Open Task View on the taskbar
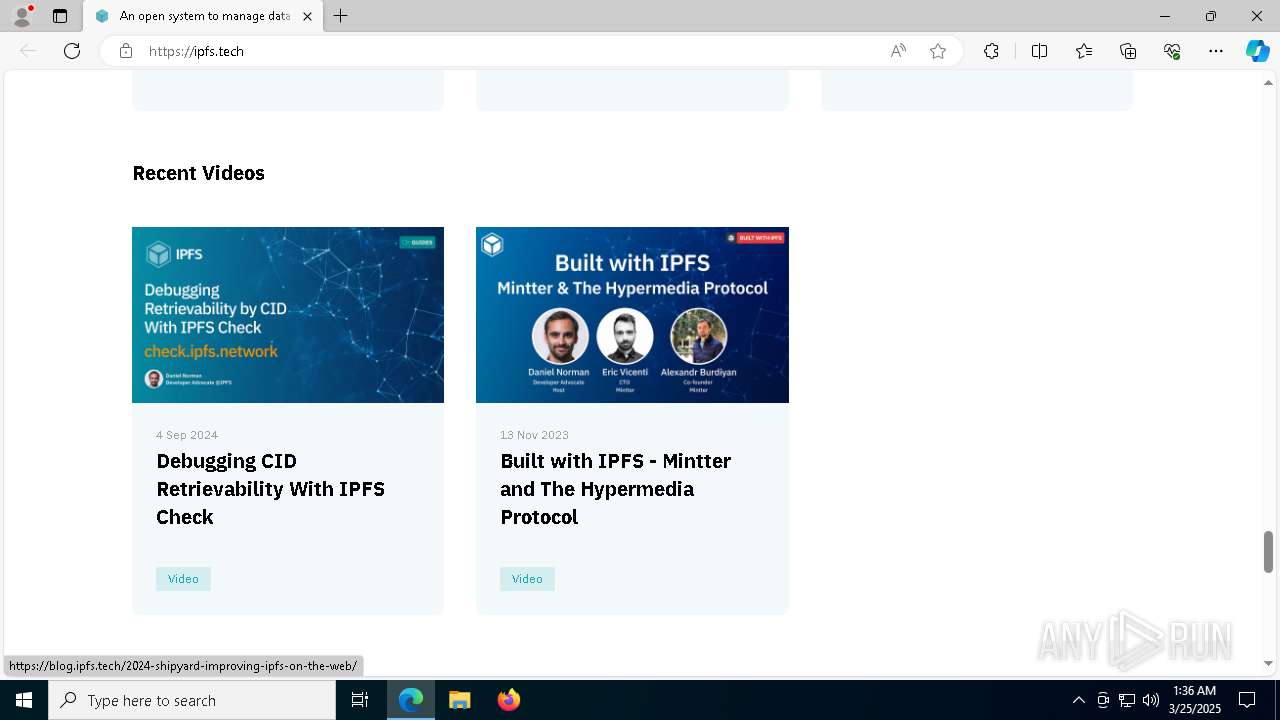The width and height of the screenshot is (1280, 720). (360, 700)
